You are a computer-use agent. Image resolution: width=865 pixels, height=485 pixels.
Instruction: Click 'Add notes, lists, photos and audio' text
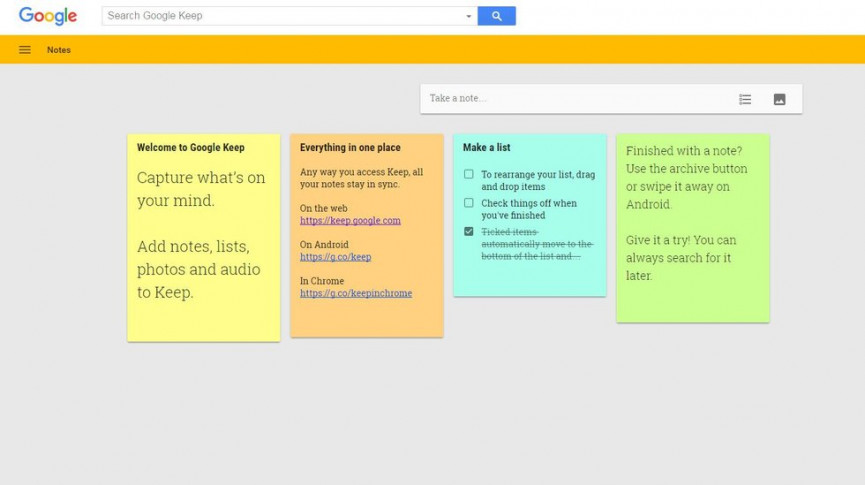(199, 269)
